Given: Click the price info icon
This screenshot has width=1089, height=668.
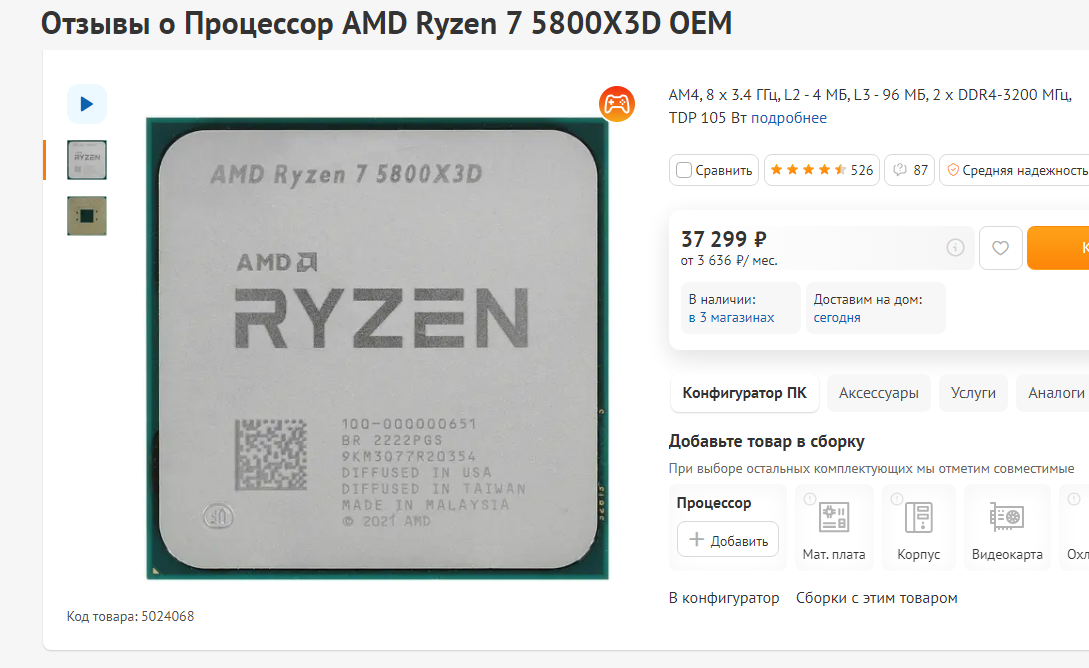Looking at the screenshot, I should 956,247.
